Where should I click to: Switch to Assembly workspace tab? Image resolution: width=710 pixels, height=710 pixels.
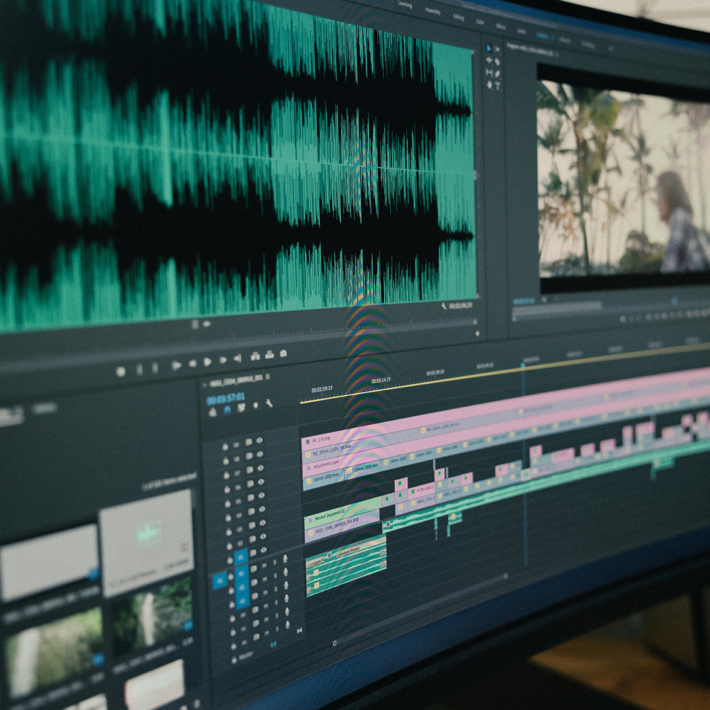click(x=433, y=12)
